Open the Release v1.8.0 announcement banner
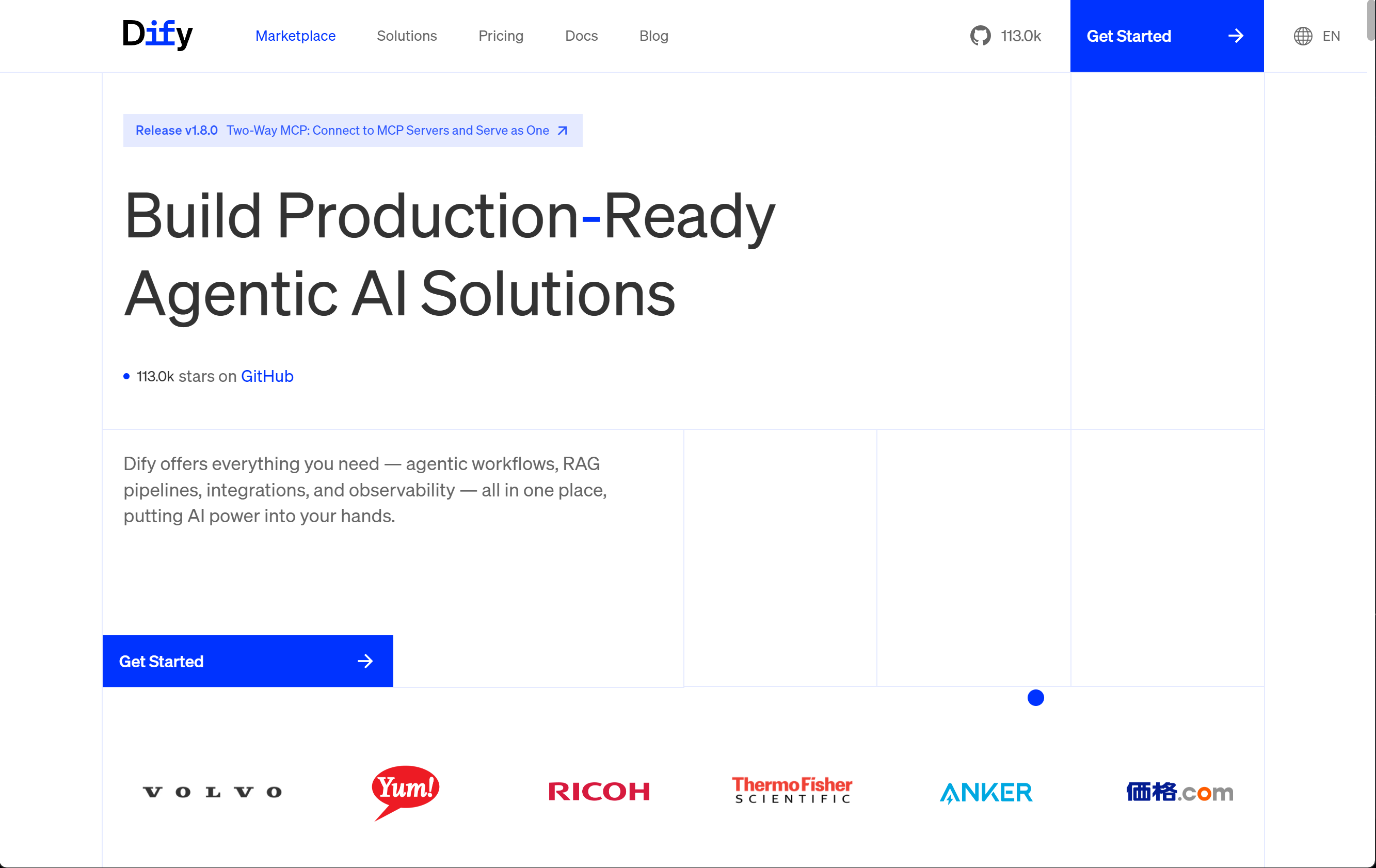 353,130
